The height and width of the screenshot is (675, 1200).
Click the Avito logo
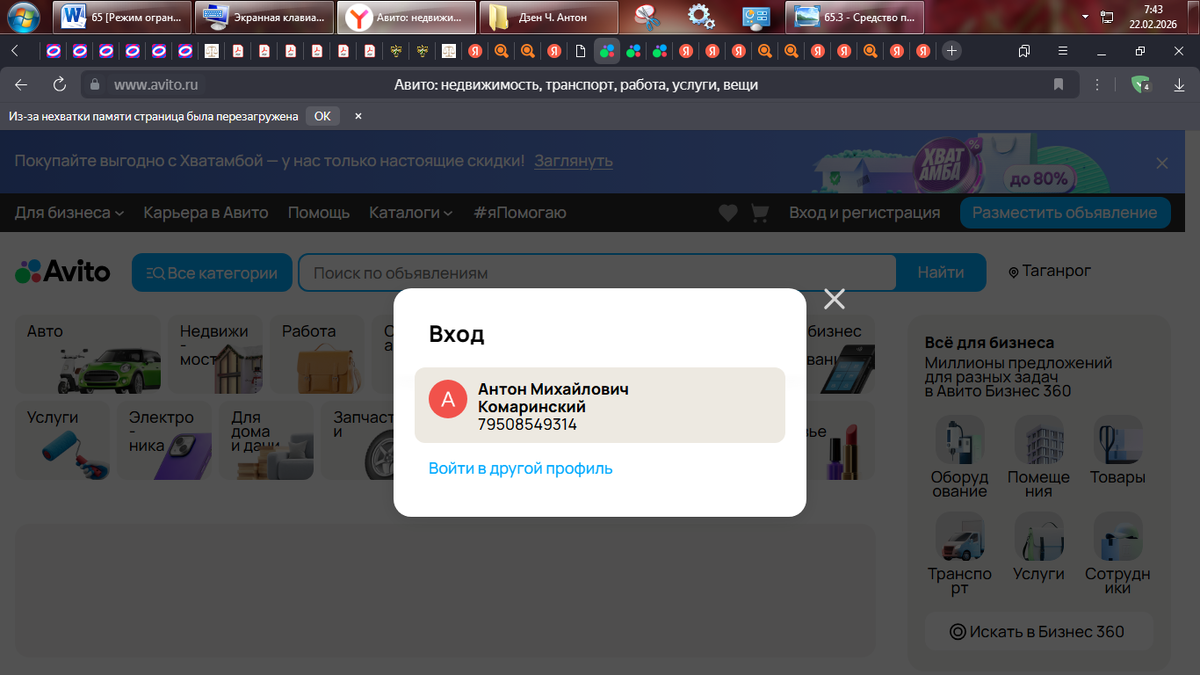(x=62, y=271)
